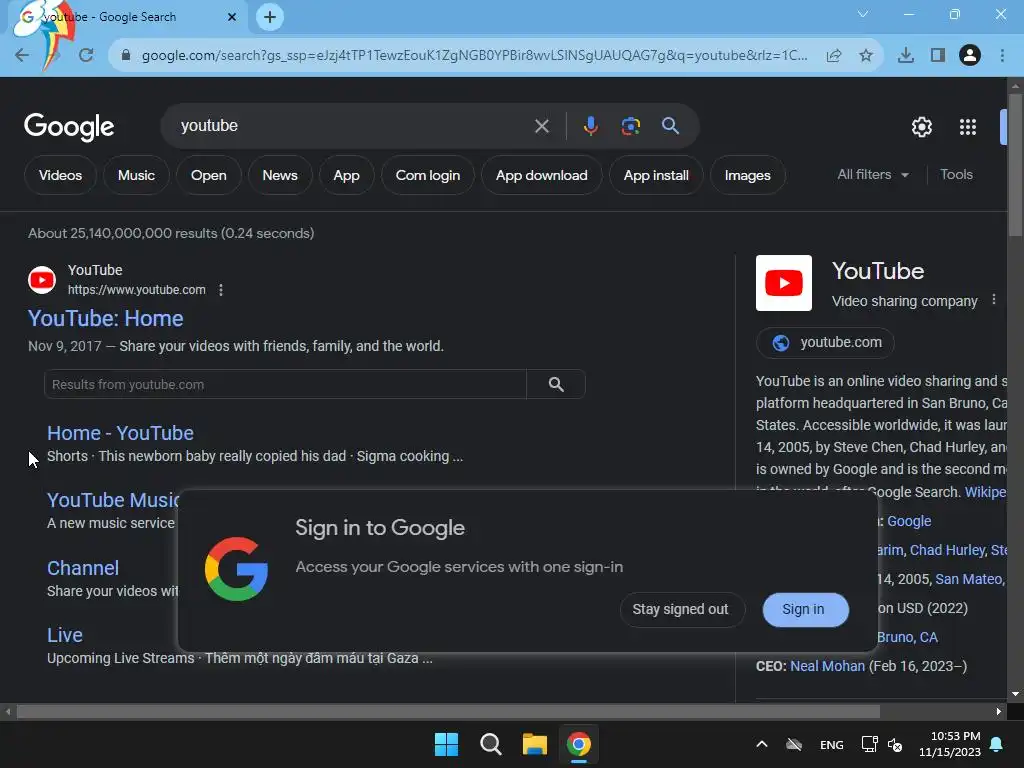The height and width of the screenshot is (768, 1024).
Task: Go to Google home via the logo
Action: tap(69, 127)
